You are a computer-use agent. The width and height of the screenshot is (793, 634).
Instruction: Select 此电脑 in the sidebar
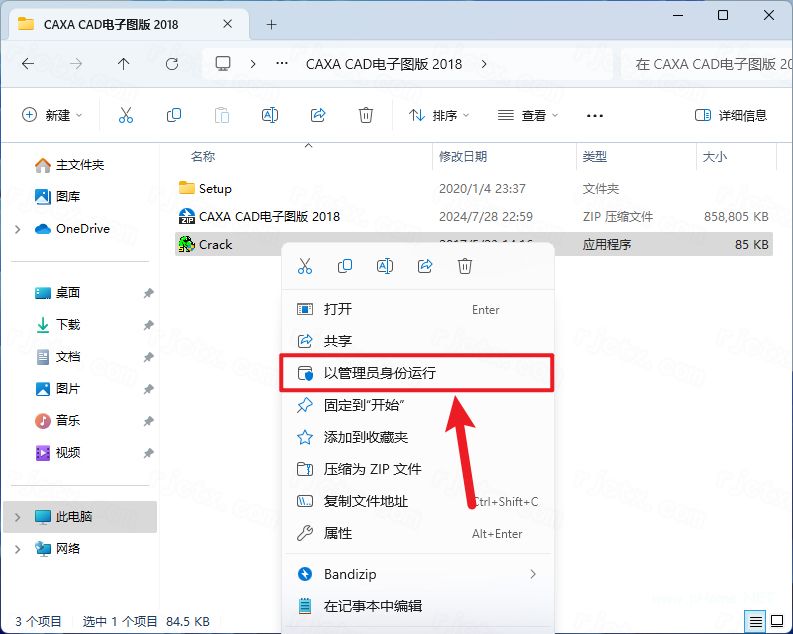[80, 517]
